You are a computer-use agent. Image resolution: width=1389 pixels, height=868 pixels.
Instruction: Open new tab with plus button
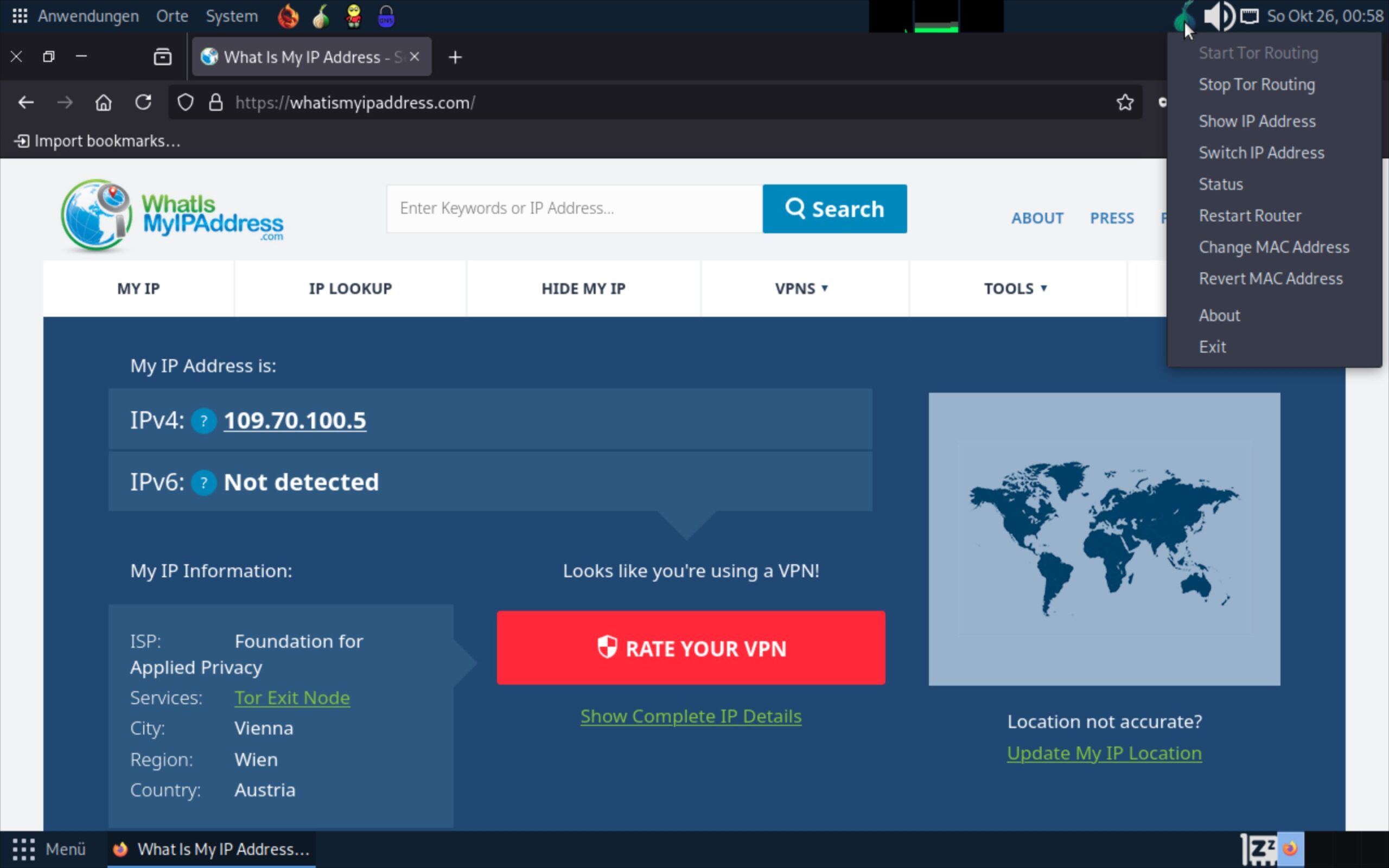pyautogui.click(x=455, y=58)
